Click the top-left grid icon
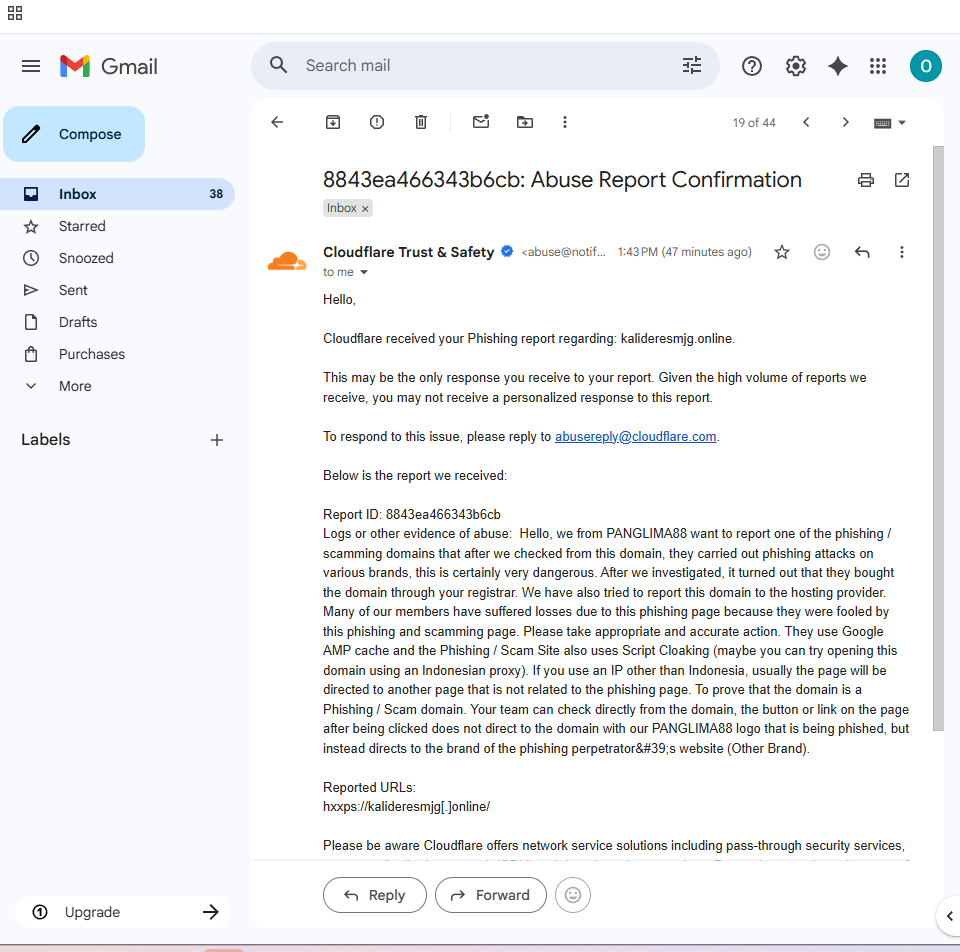This screenshot has width=960, height=952. [x=15, y=13]
